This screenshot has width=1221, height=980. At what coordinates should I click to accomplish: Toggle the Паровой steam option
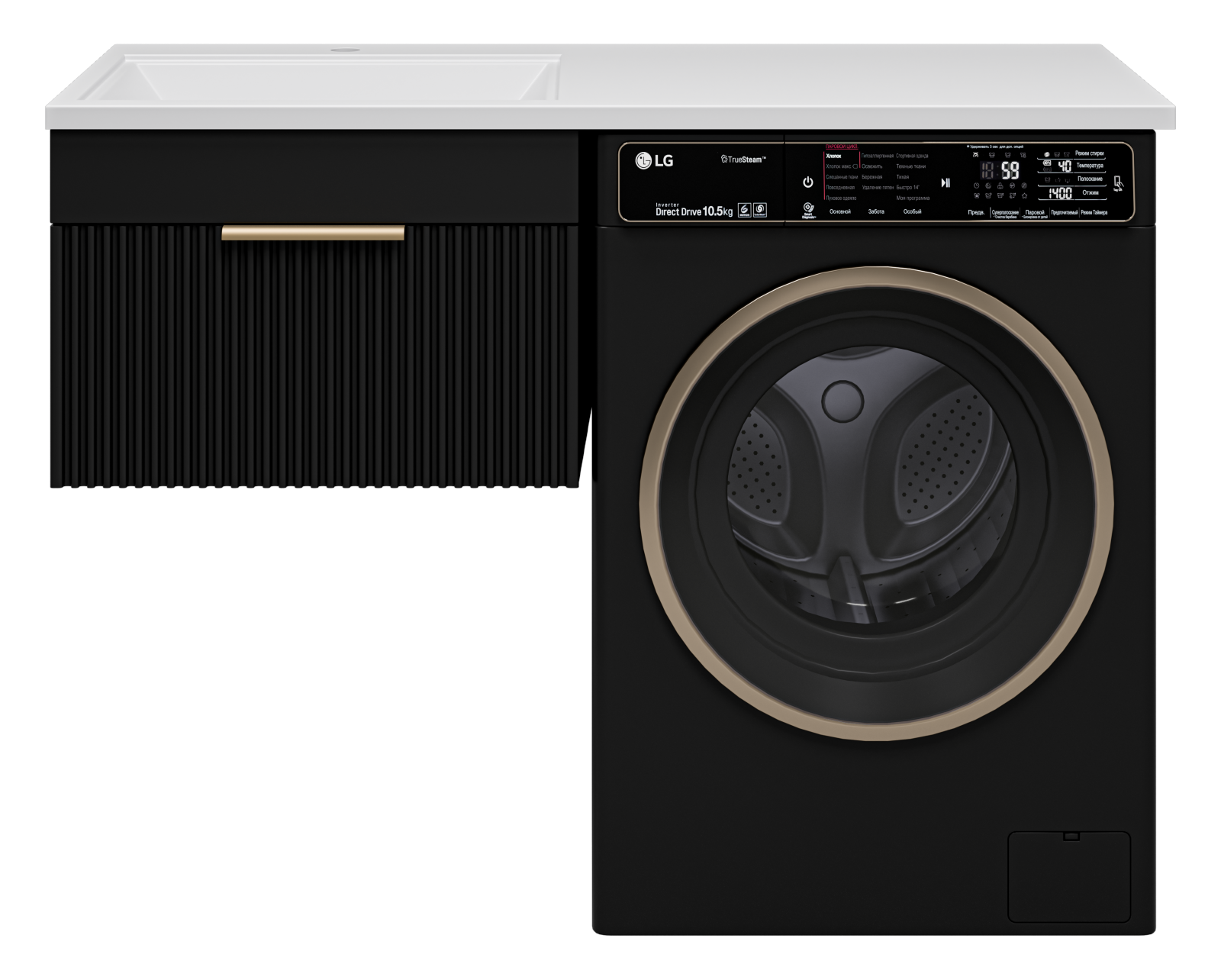tap(1035, 213)
